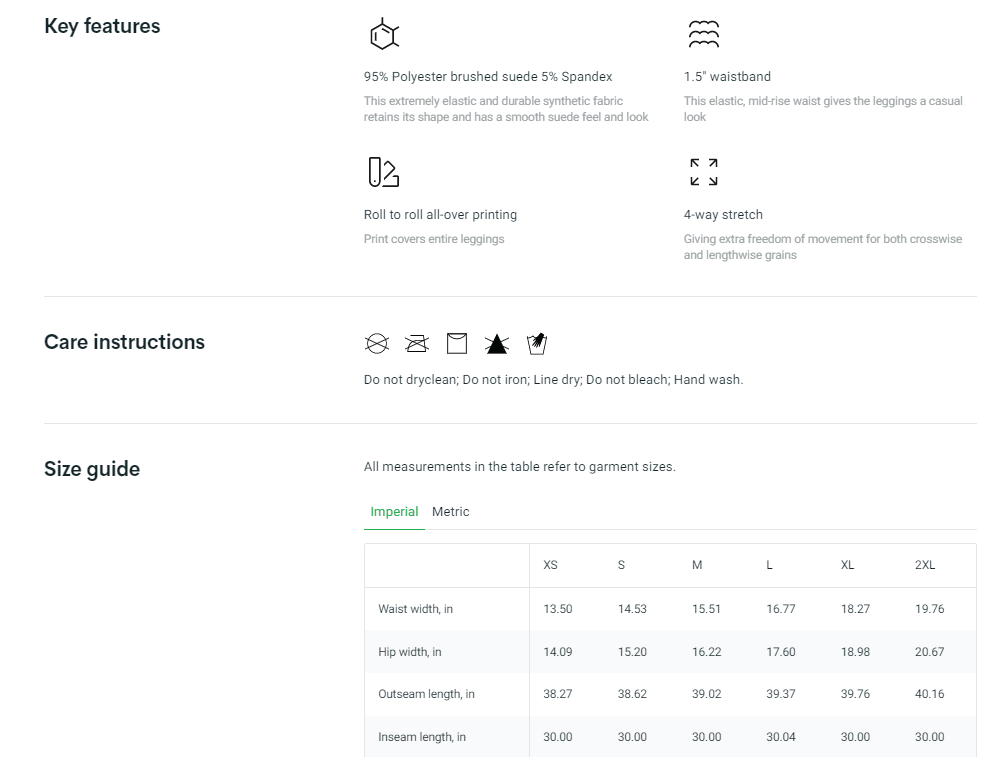
Task: Click the waistband wavy lines icon
Action: [703, 34]
